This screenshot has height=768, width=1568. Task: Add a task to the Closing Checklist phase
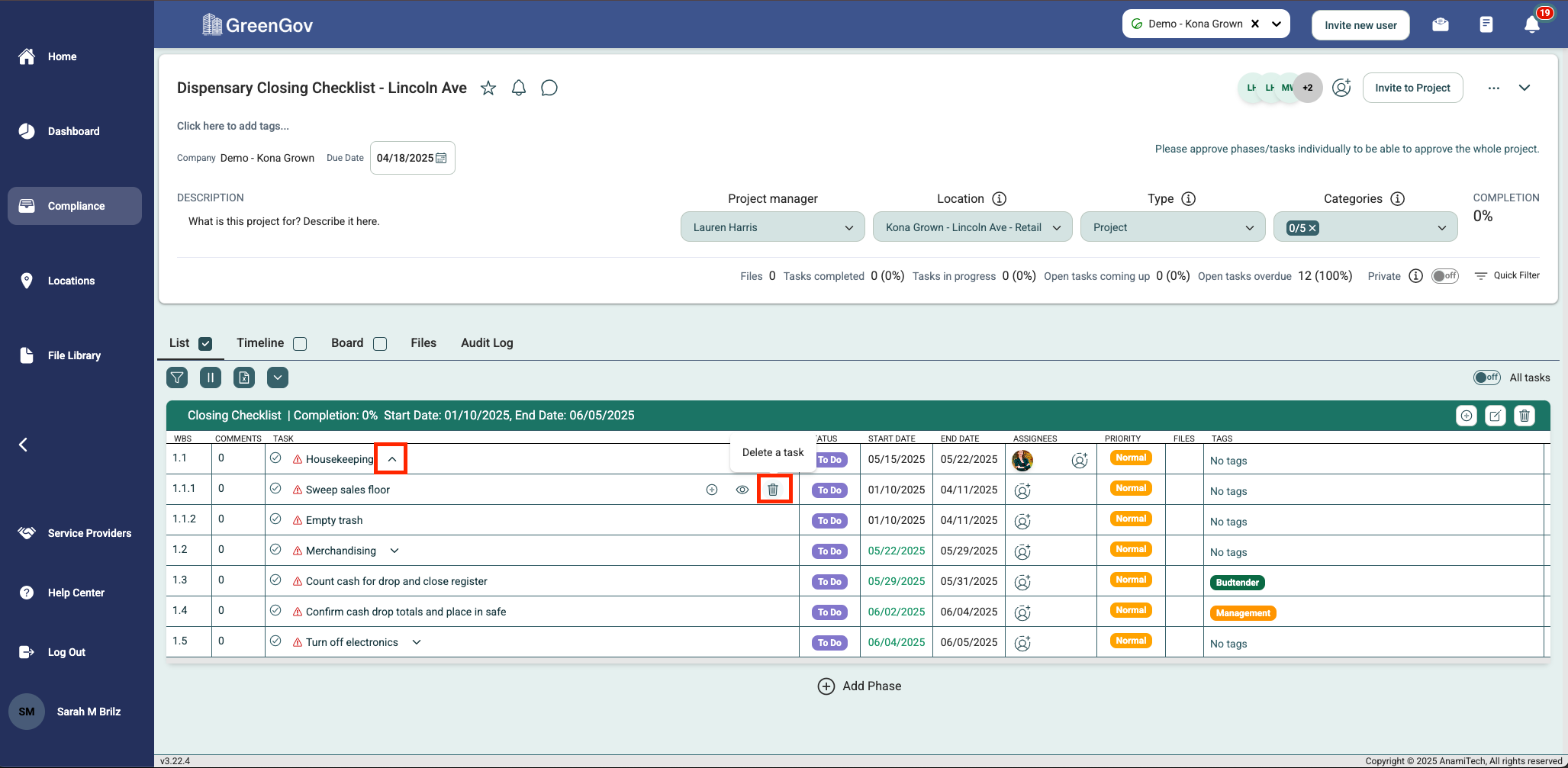1467,416
